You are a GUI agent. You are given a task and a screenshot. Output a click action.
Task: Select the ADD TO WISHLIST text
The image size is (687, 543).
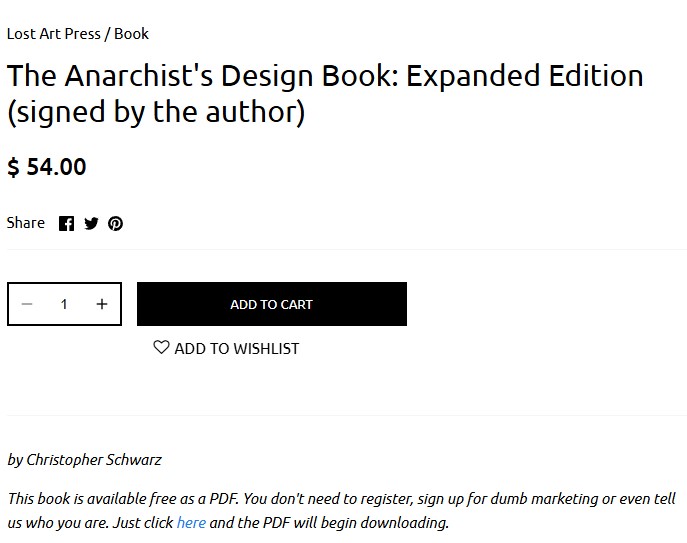(237, 349)
